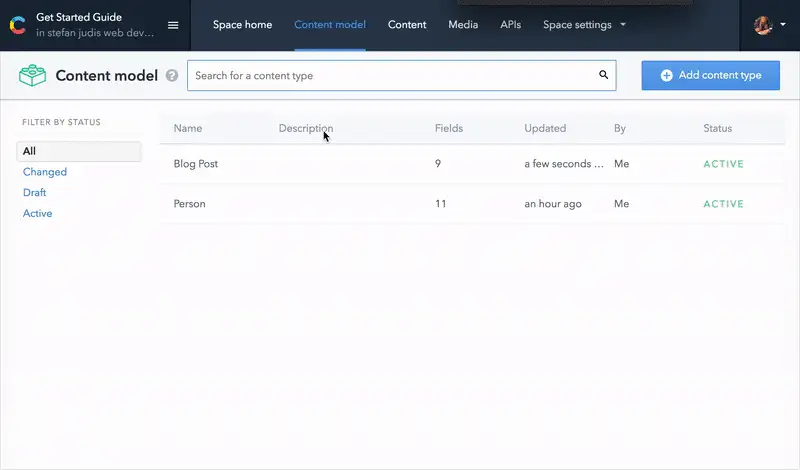Click 'an hour ago' updated time

pos(553,204)
